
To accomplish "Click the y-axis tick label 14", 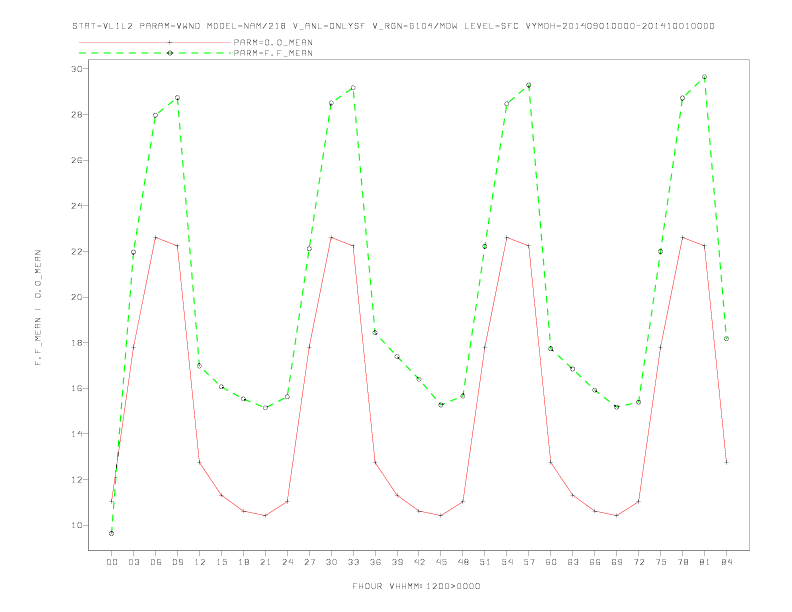I will tap(77, 434).
